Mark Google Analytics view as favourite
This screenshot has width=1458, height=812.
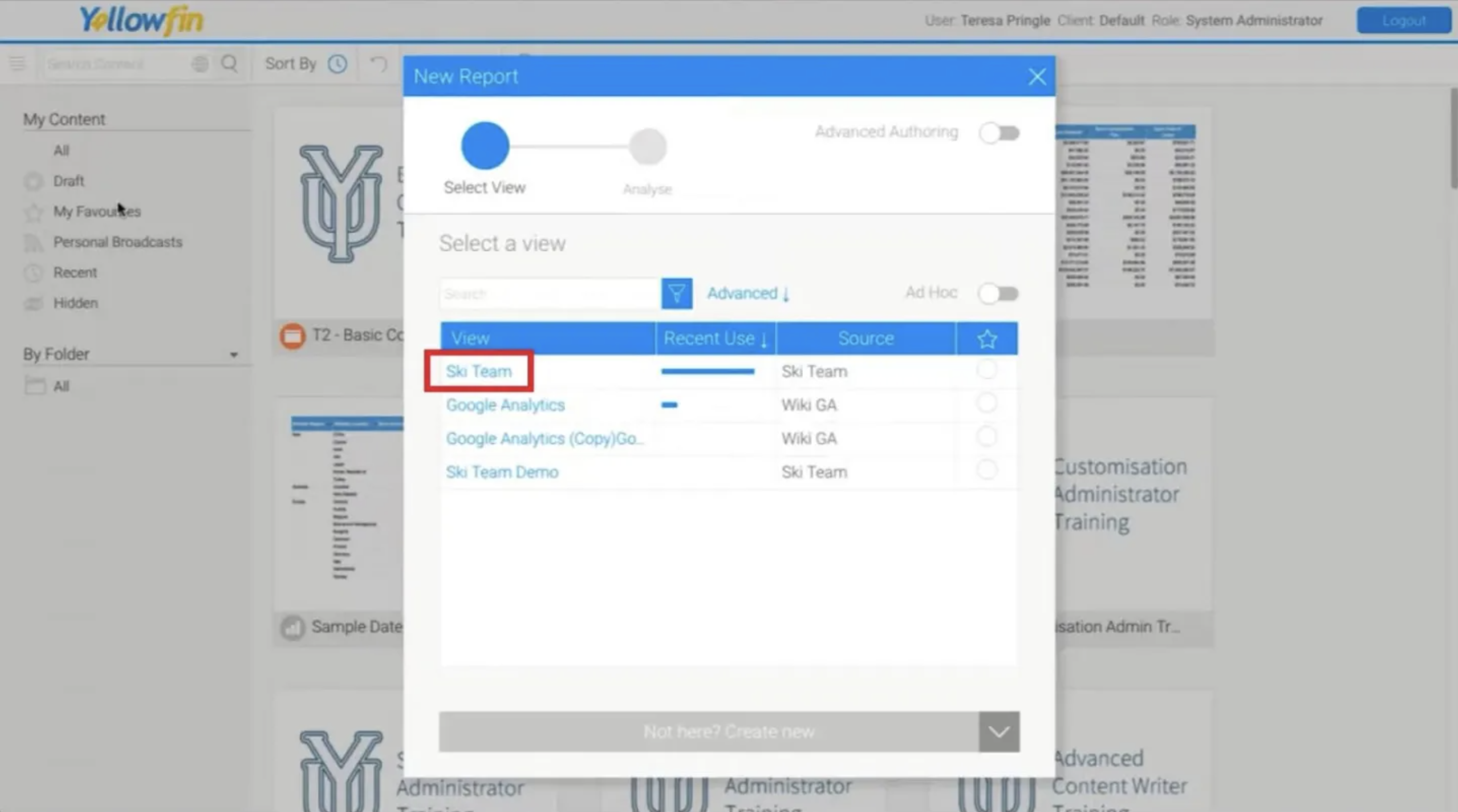click(x=986, y=403)
